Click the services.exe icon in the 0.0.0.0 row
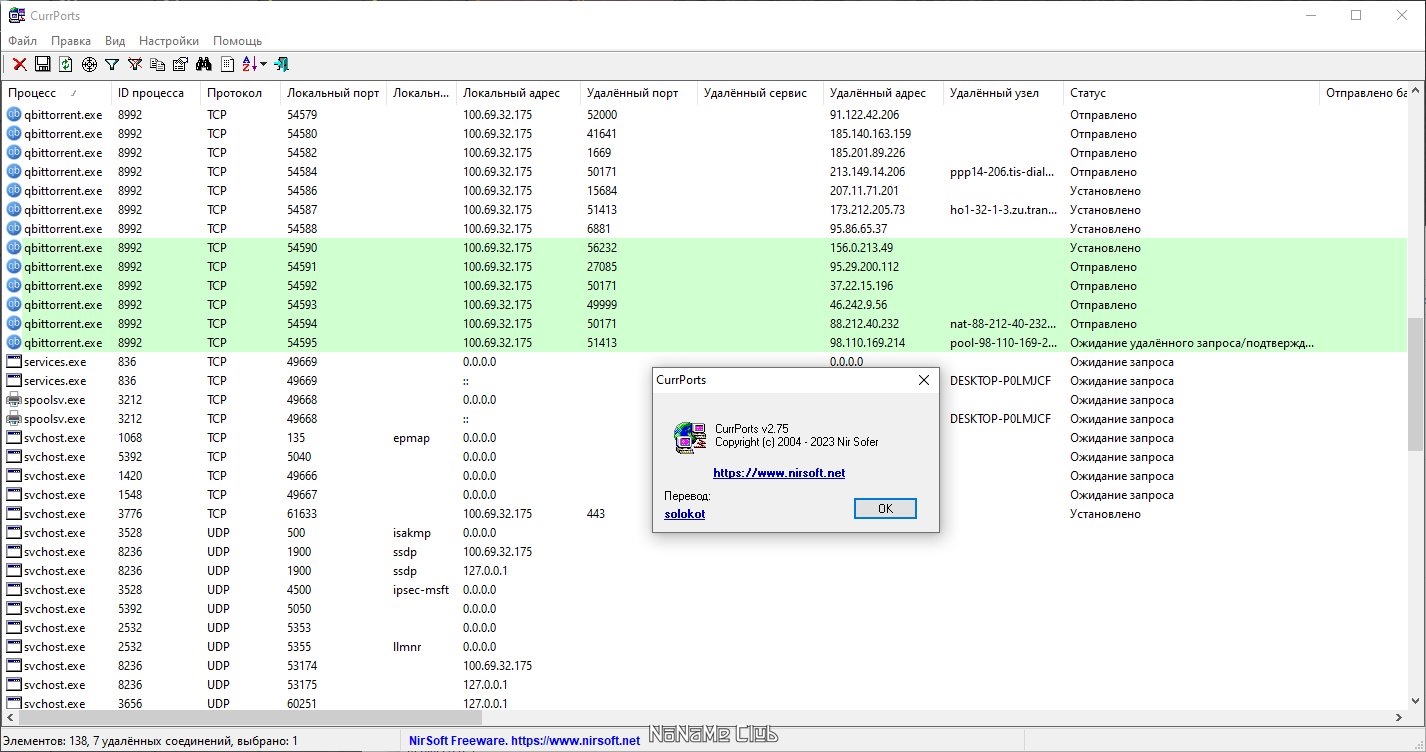This screenshot has height=752, width=1426. pyautogui.click(x=14, y=361)
